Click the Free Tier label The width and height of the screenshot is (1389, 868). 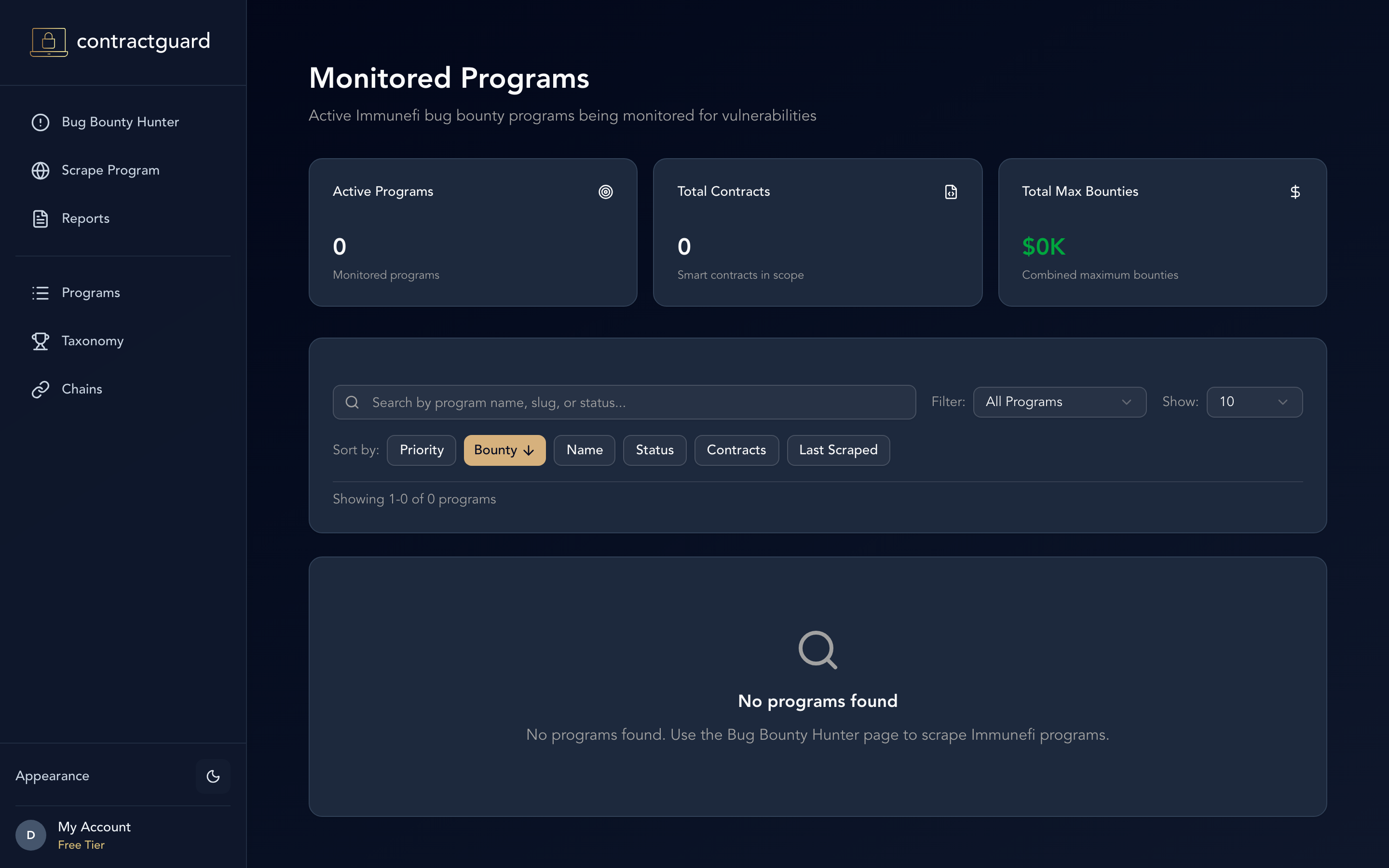tap(81, 845)
